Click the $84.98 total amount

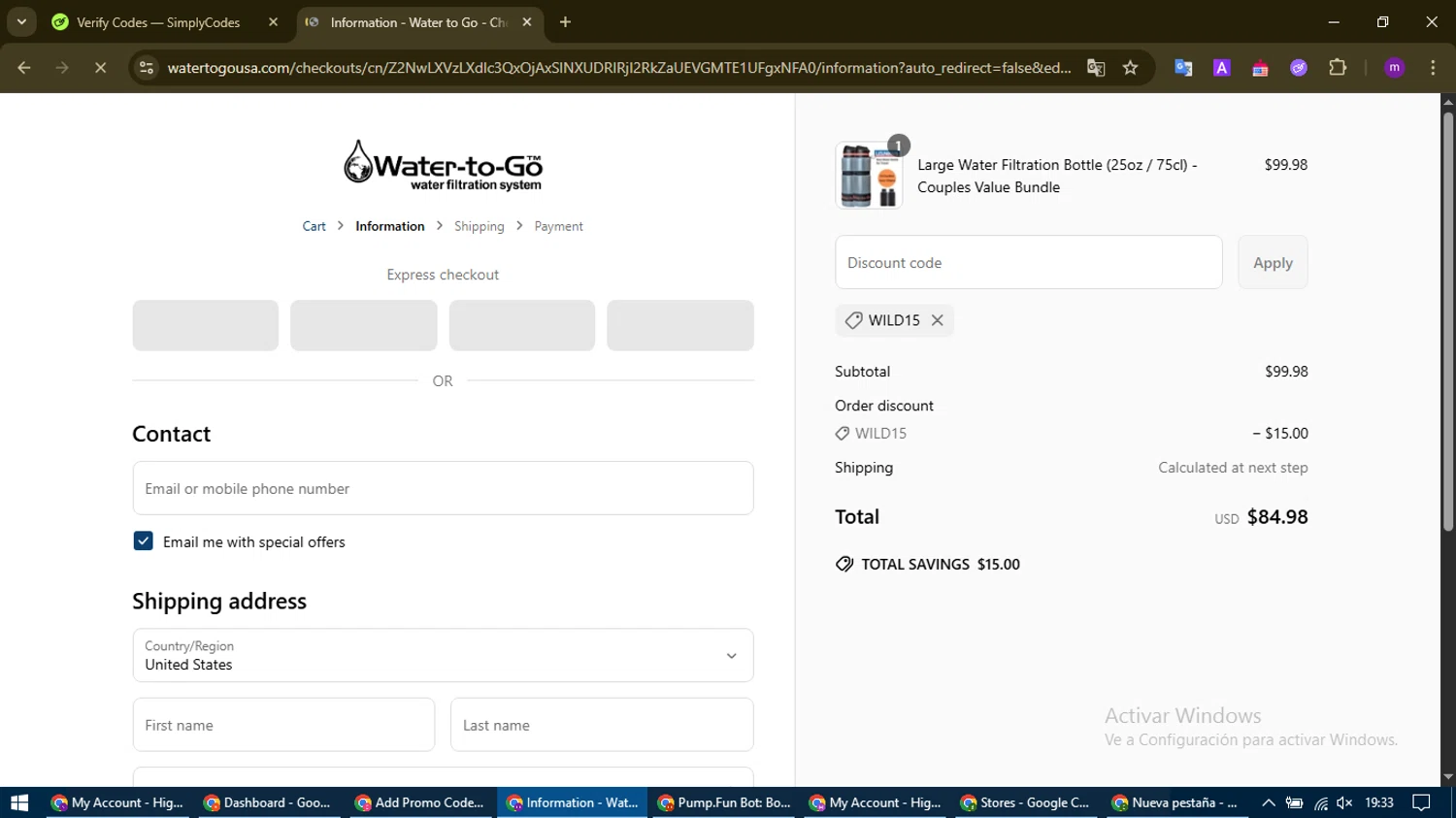[1277, 517]
